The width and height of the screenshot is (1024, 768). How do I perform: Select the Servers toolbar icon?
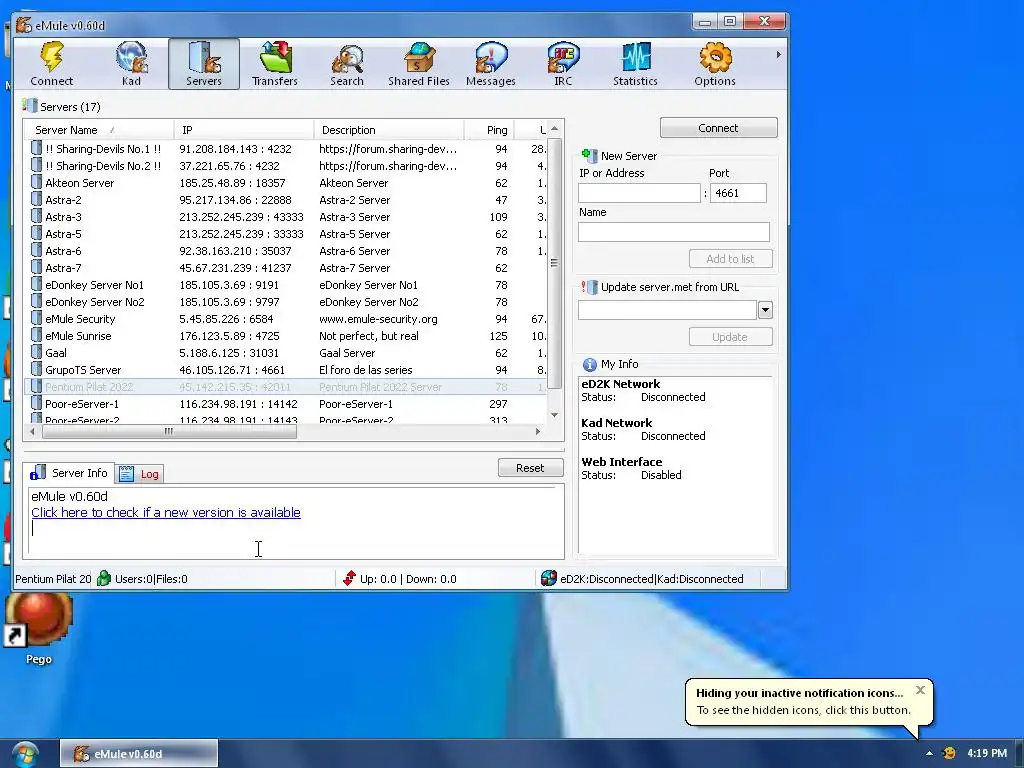point(204,64)
